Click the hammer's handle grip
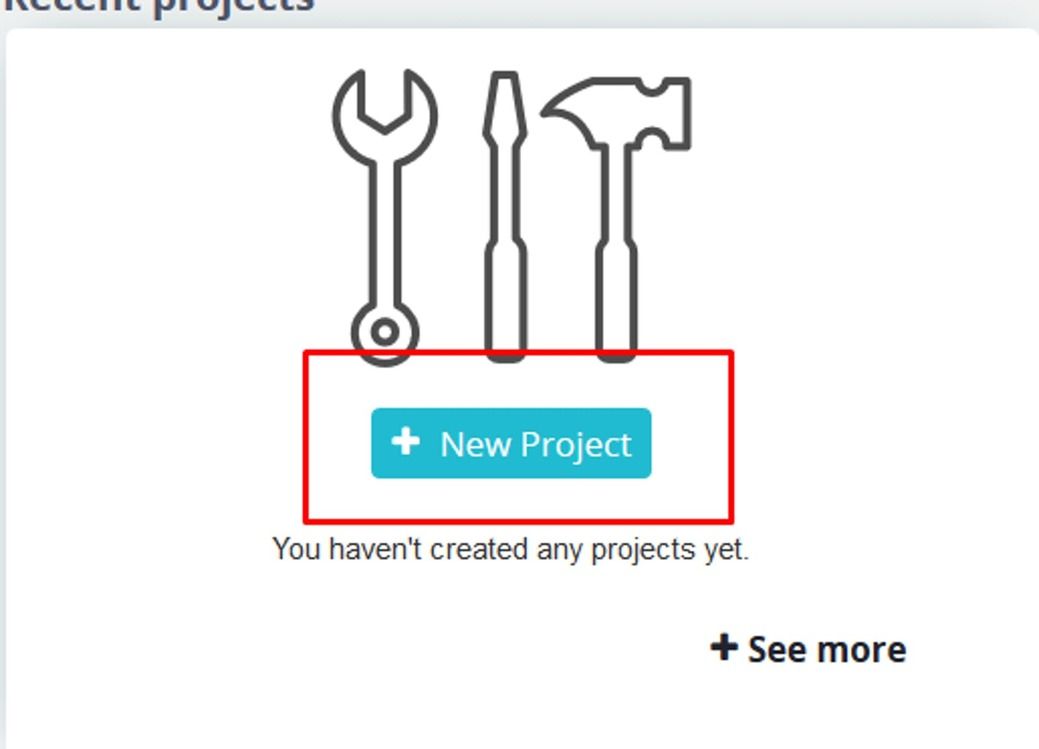Viewport: 1039px width, 749px height. [616, 302]
